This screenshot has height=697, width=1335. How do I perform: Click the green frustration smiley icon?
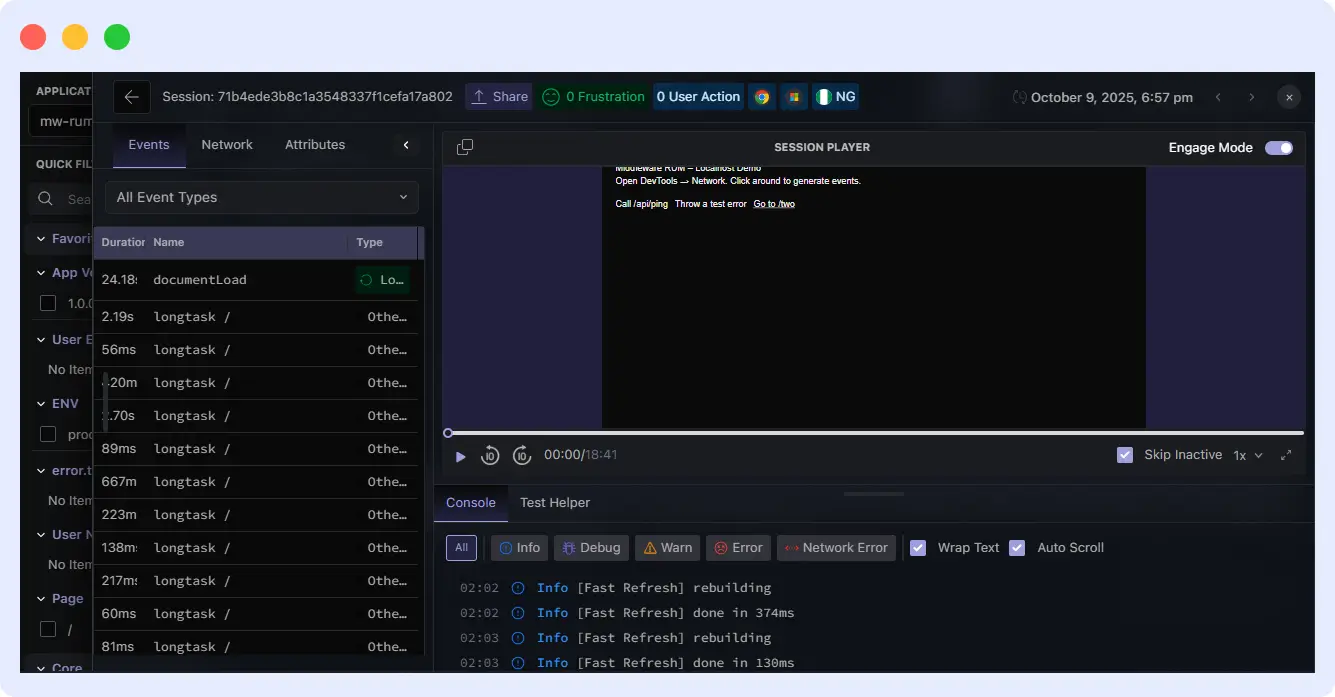point(551,96)
